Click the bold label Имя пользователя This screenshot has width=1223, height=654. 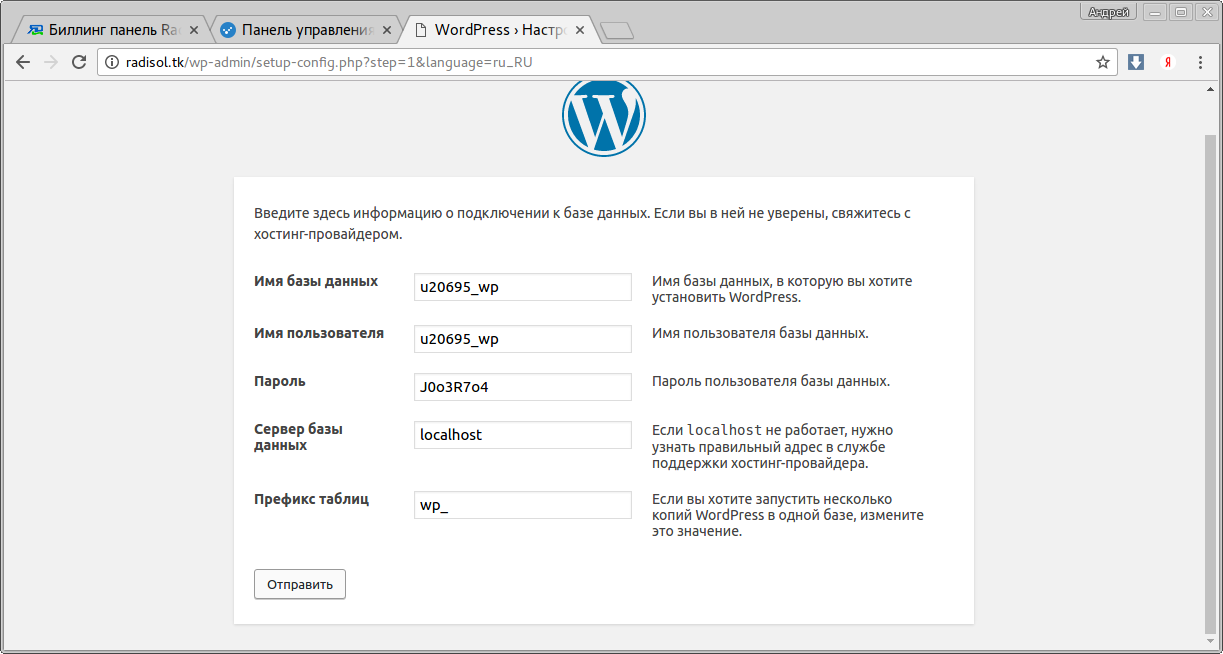coord(319,333)
